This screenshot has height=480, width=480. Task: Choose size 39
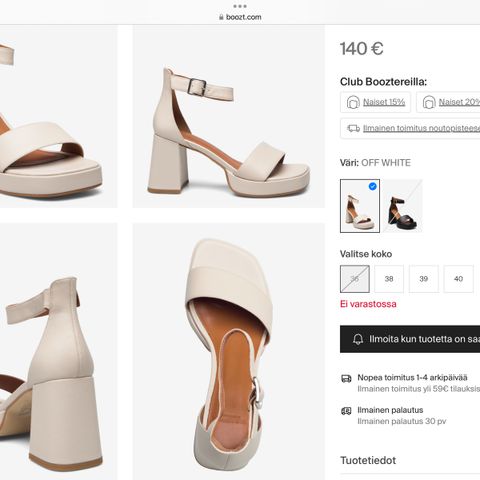coord(424,279)
